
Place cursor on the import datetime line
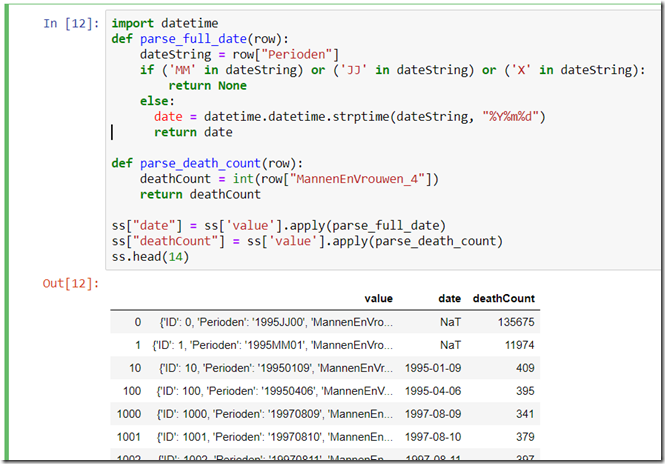(x=167, y=23)
